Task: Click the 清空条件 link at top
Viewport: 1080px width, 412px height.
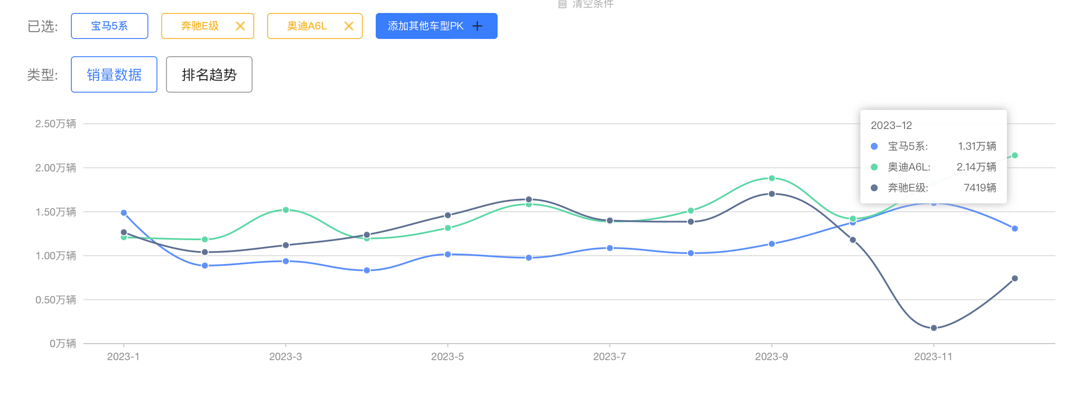Action: pyautogui.click(x=585, y=3)
